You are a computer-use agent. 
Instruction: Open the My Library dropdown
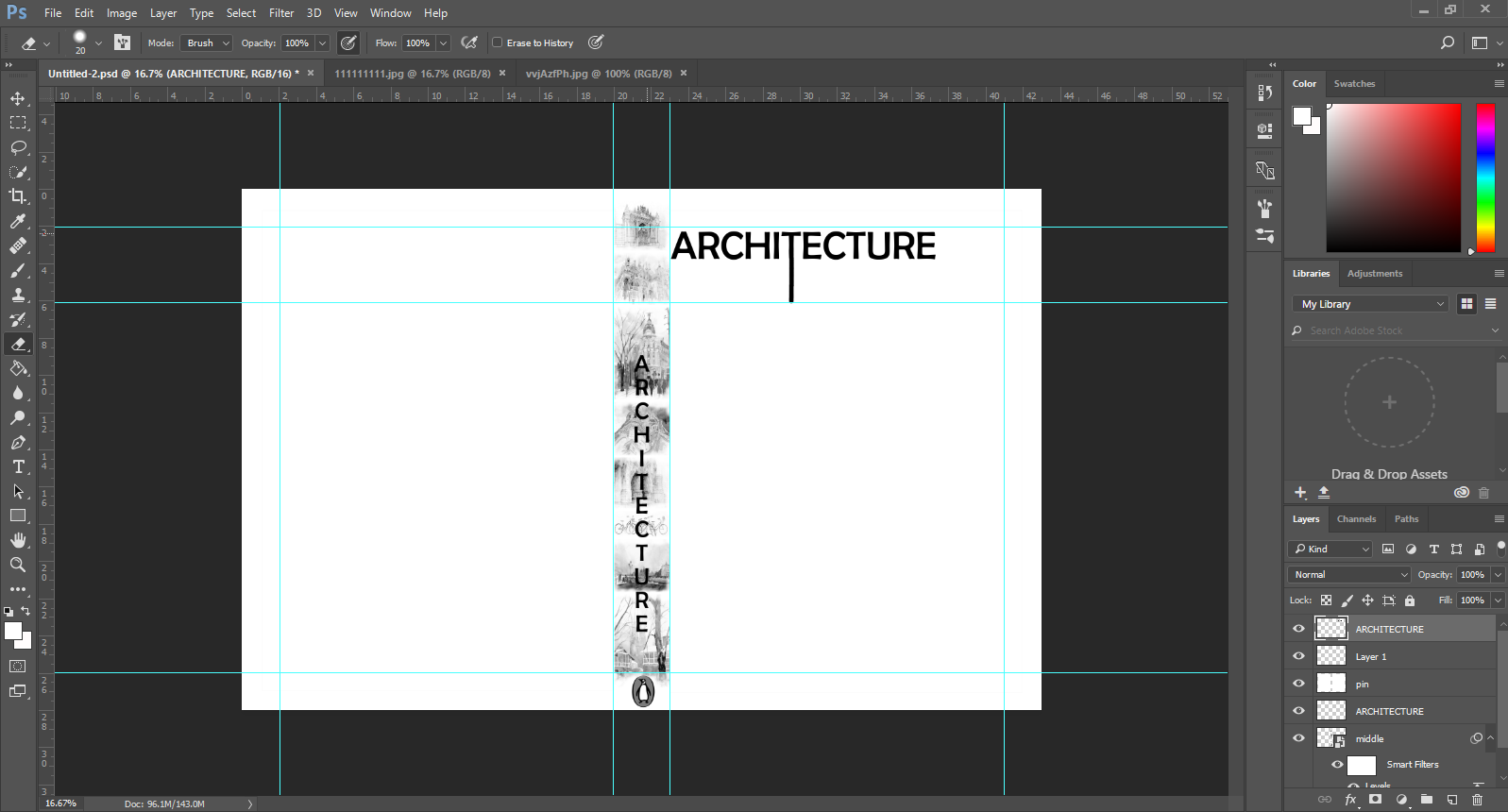(1369, 304)
